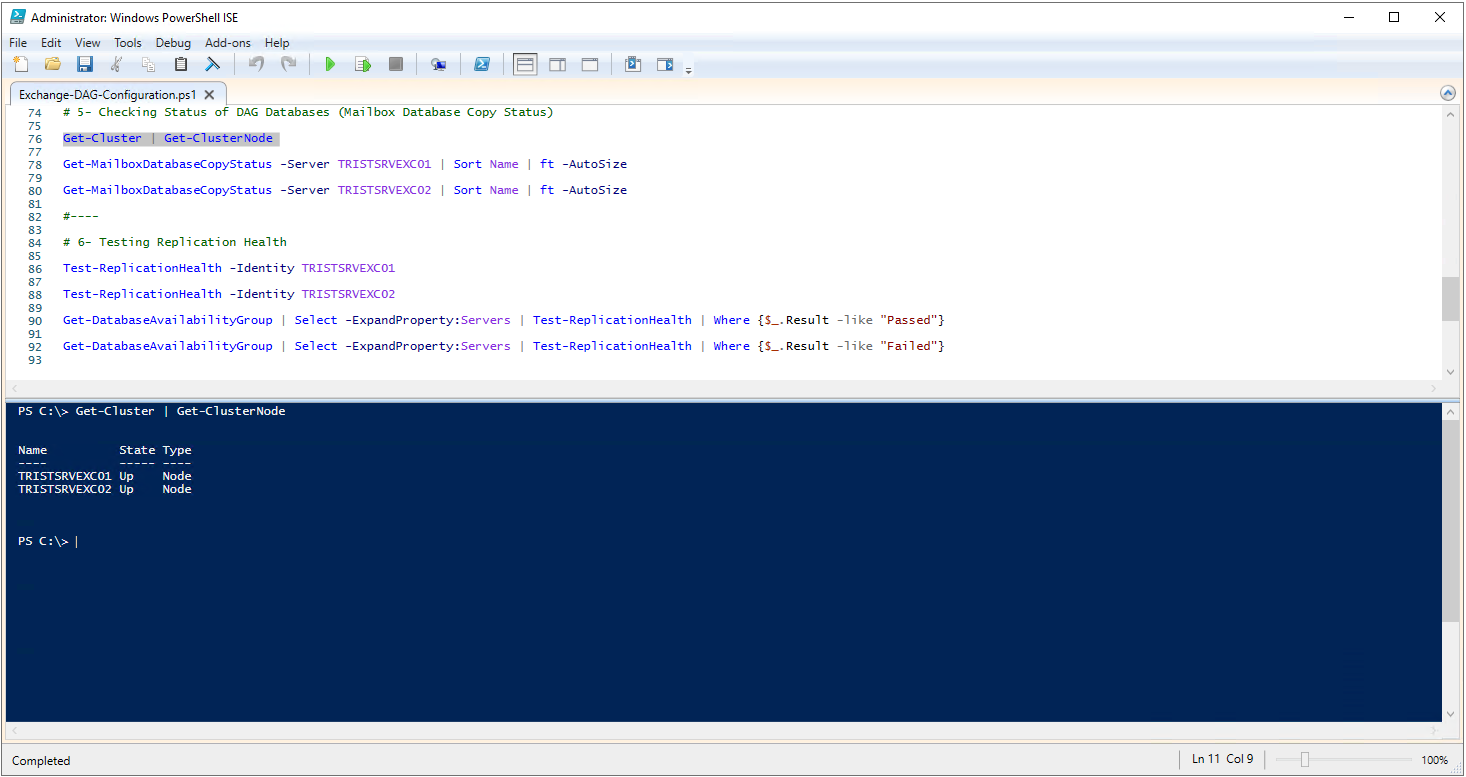Undo the last edit
Viewport: 1466px width, 777px height.
click(256, 65)
